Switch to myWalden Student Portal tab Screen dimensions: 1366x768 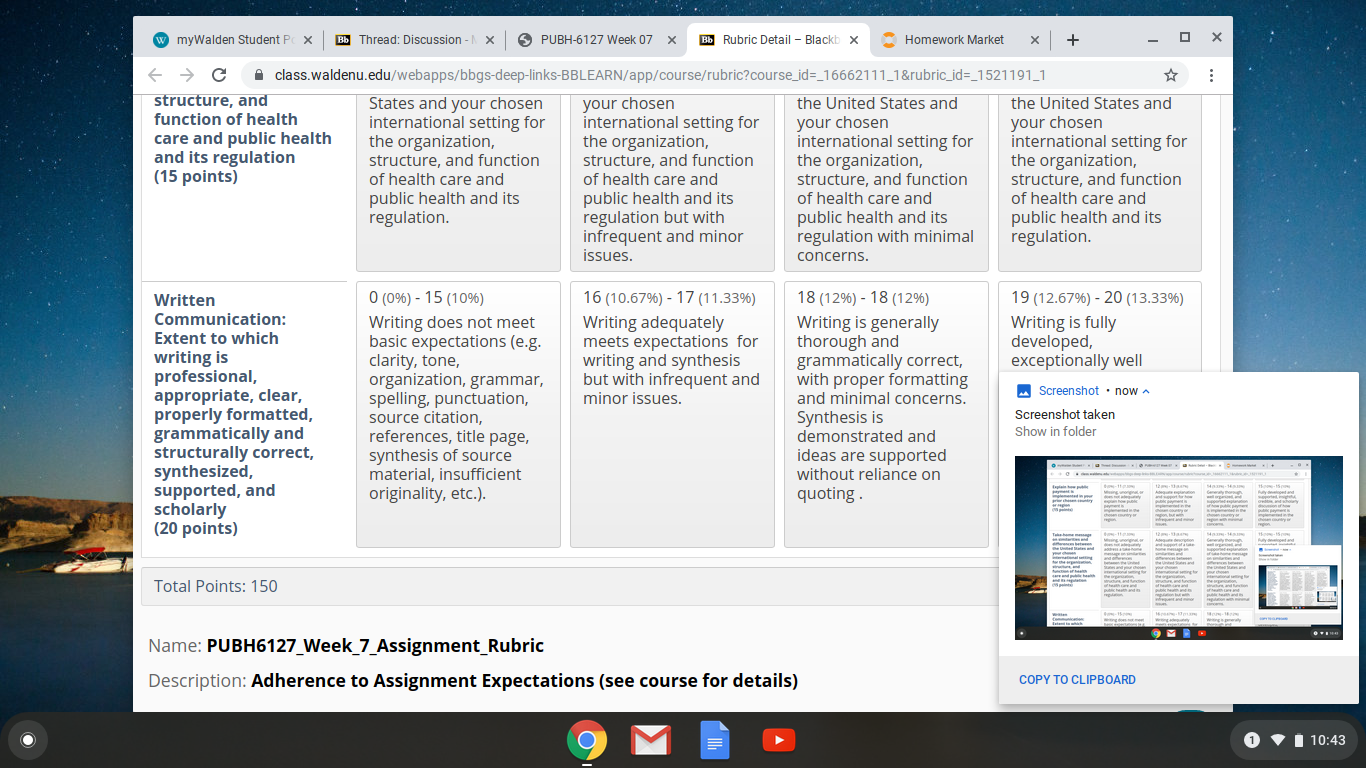[x=228, y=40]
